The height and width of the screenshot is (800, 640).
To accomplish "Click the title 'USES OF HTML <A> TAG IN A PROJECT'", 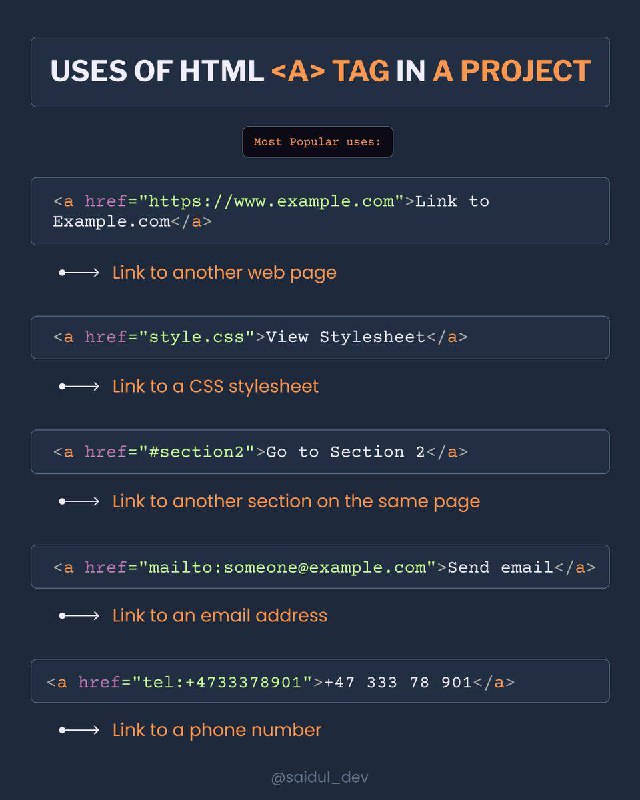I will pyautogui.click(x=320, y=71).
